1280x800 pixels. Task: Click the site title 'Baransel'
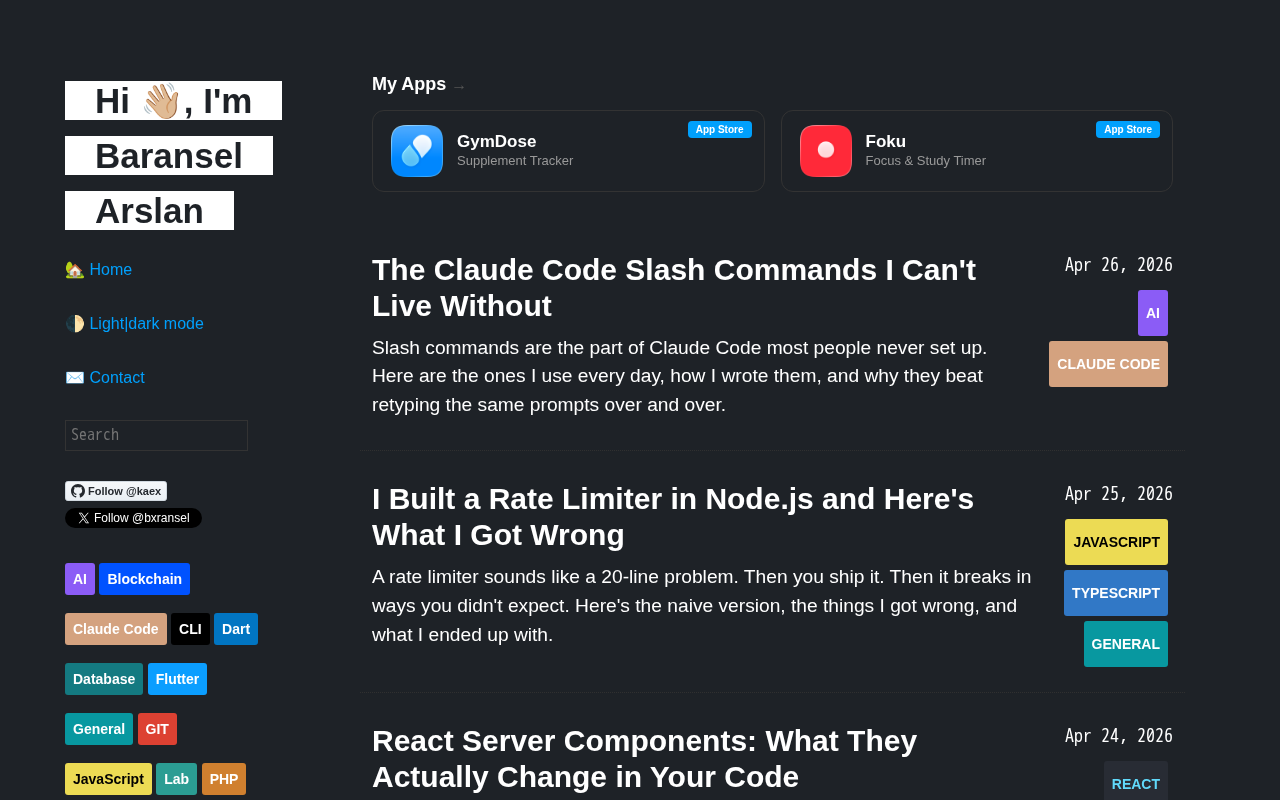(169, 156)
